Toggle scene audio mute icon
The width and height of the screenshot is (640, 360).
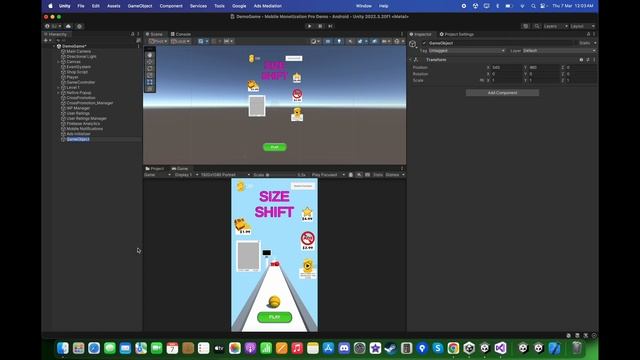tap(350, 41)
